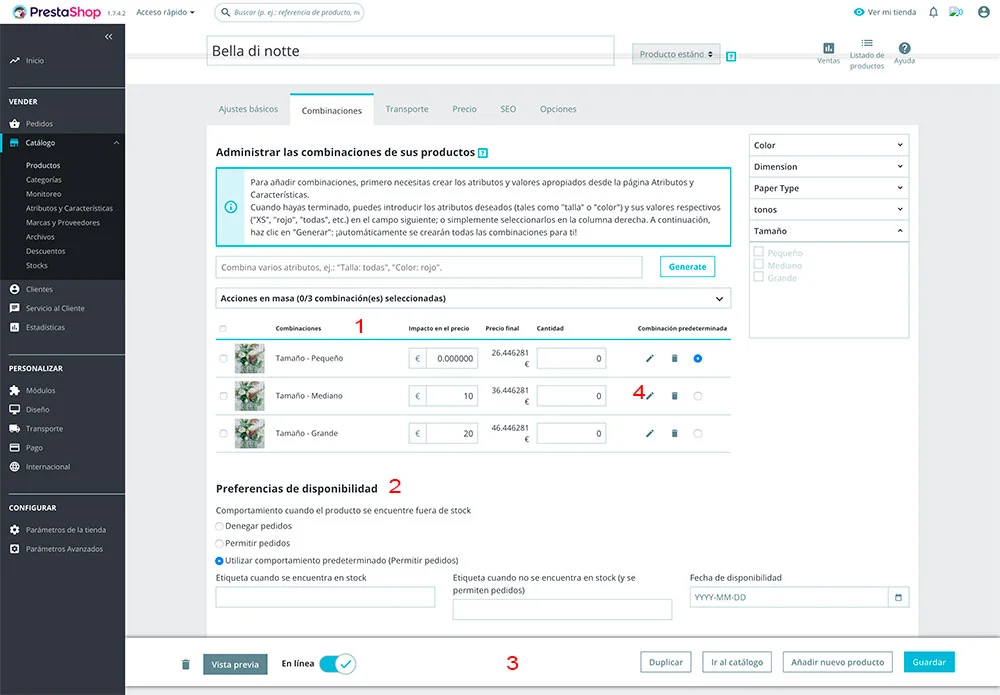The width and height of the screenshot is (1000, 695).
Task: Open Producto estándar type dropdown
Action: coord(676,54)
